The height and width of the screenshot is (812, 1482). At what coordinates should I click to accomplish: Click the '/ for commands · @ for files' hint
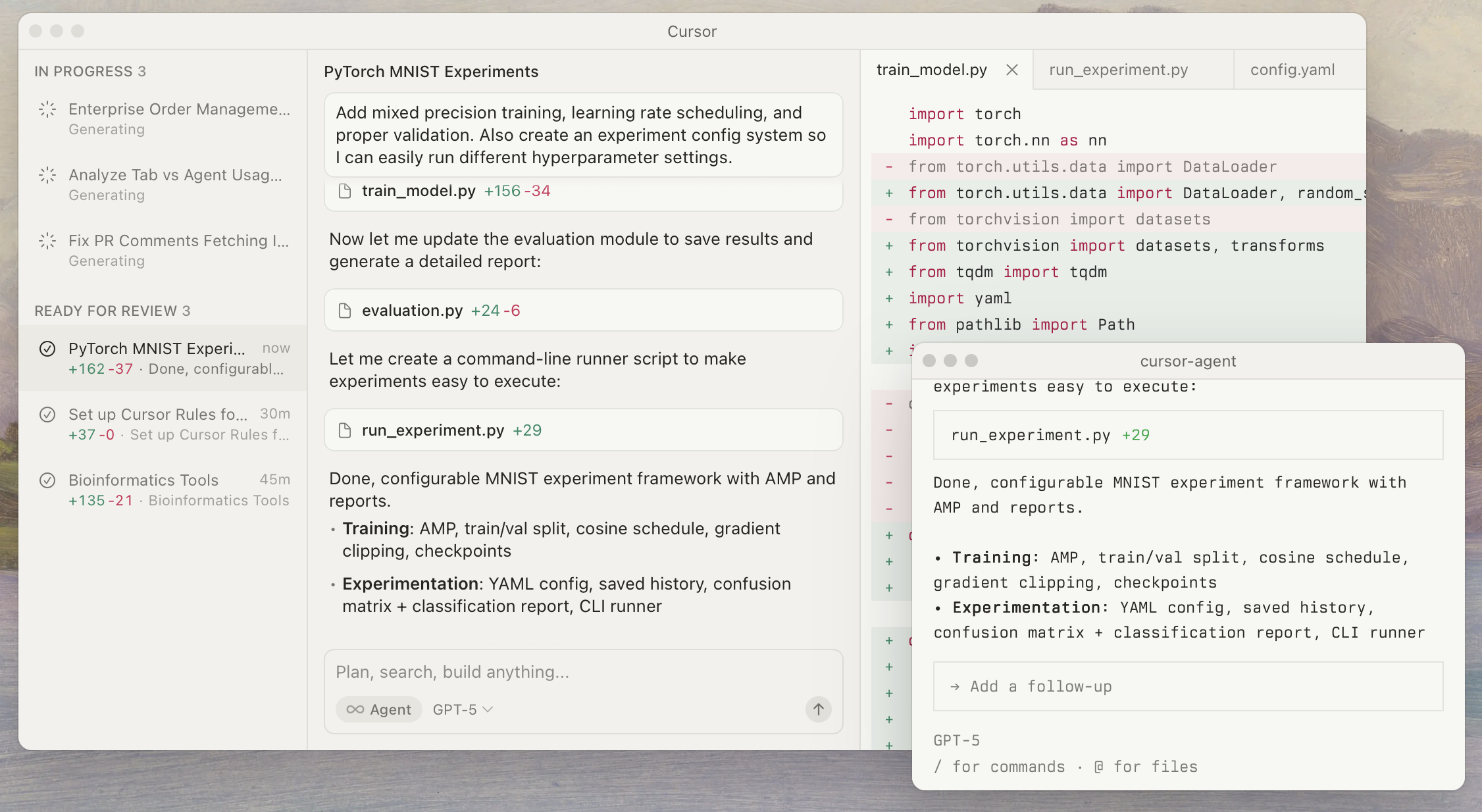[1065, 767]
